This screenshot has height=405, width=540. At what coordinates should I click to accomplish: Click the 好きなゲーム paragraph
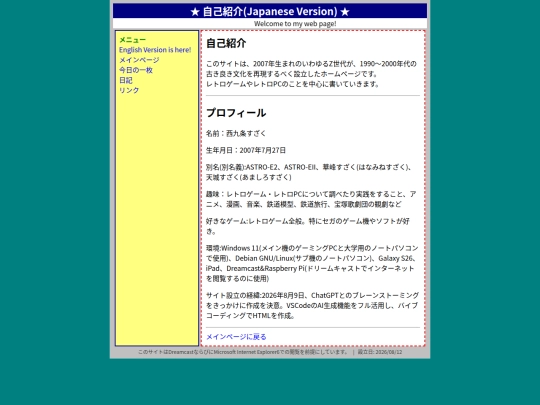pos(308,226)
